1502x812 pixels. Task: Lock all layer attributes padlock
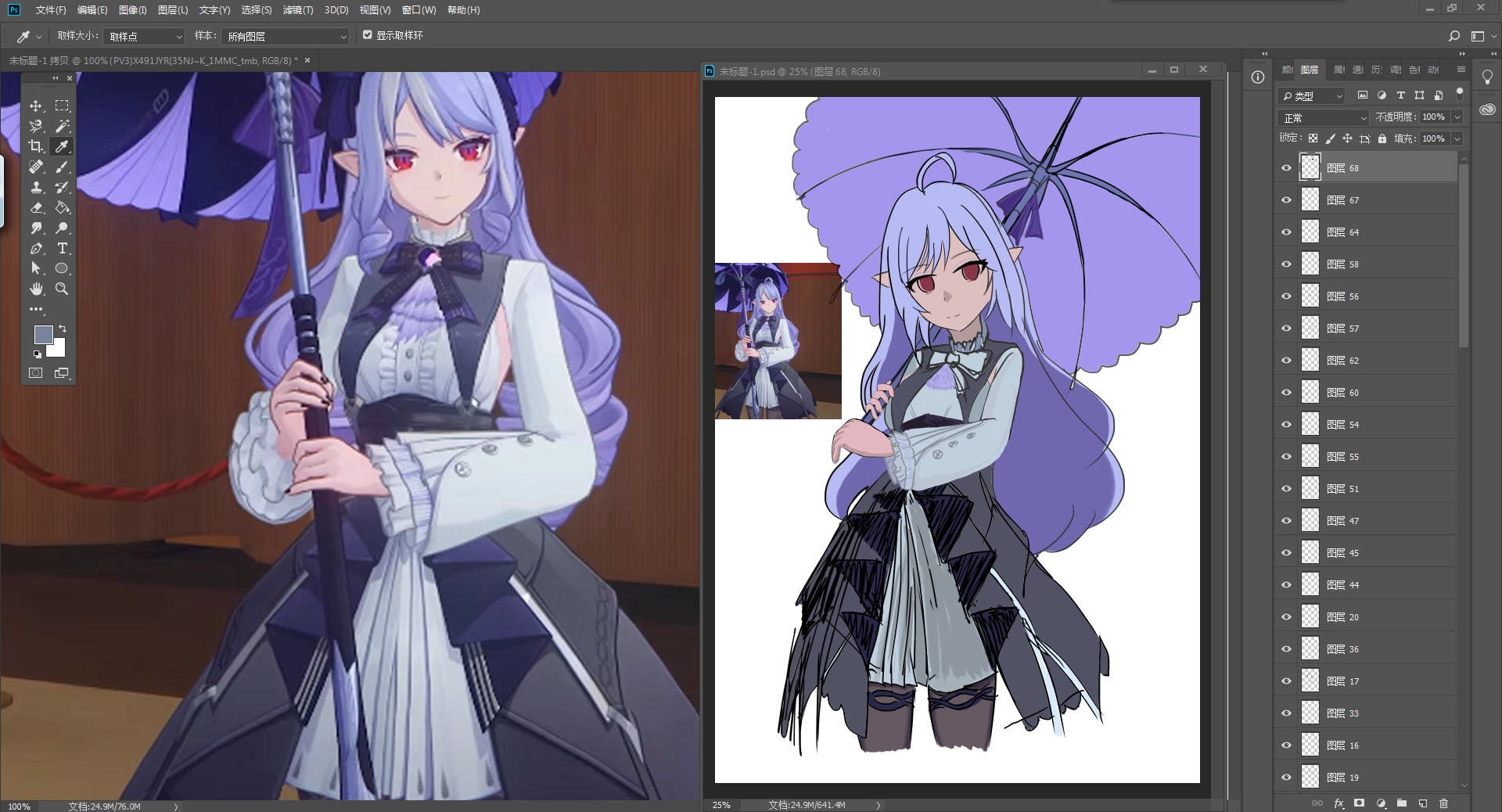point(1382,138)
